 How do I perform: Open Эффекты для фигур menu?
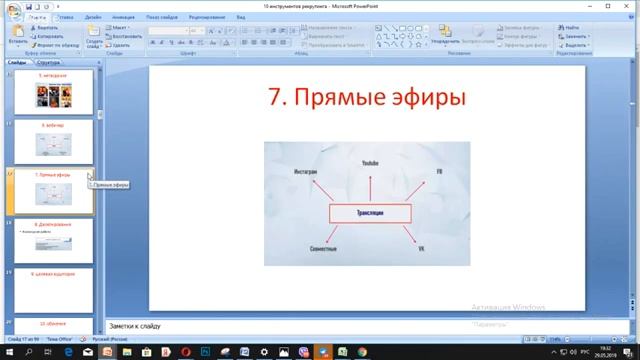[x=523, y=45]
